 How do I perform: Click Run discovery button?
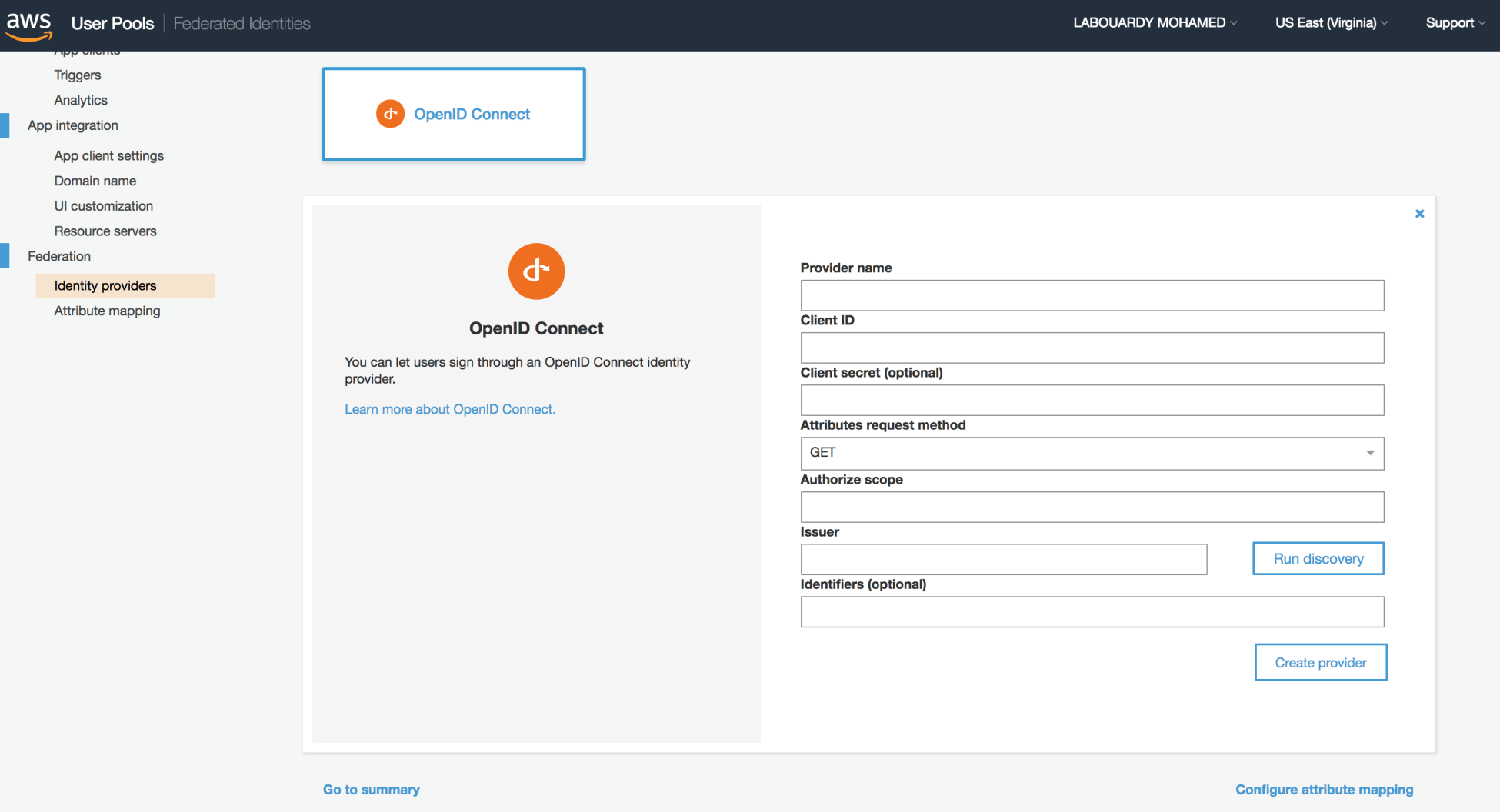pos(1318,559)
